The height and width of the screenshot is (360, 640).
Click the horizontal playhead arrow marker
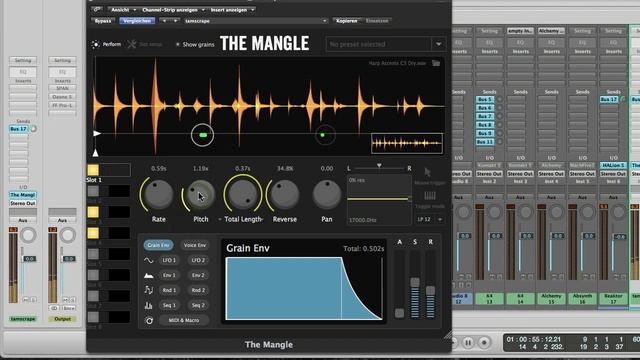(97, 133)
